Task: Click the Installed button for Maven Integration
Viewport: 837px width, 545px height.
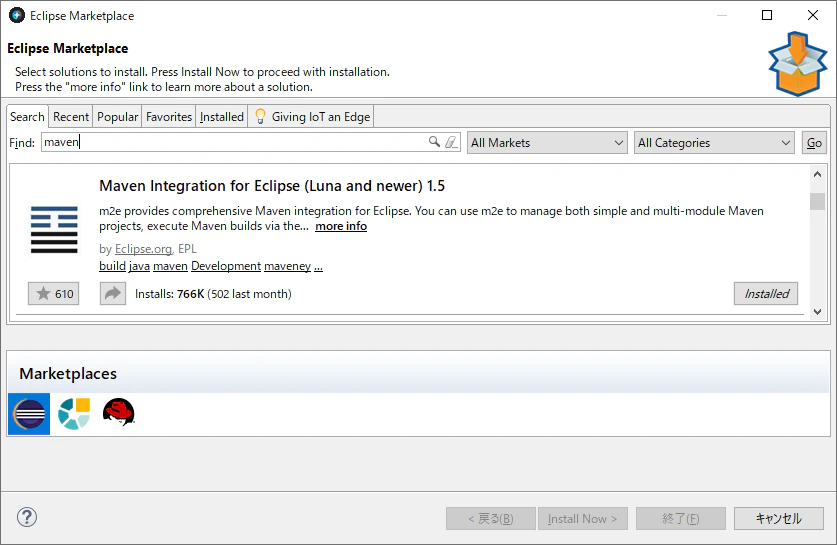Action: 766,294
